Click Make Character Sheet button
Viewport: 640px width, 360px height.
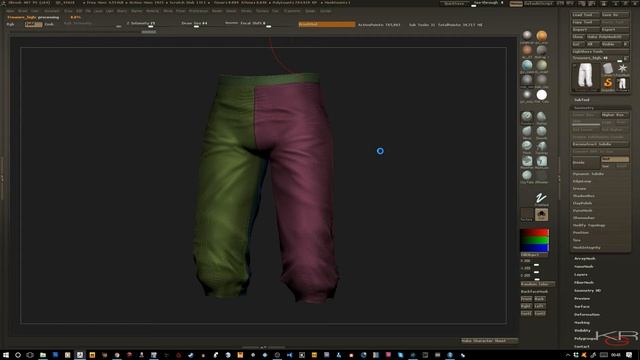[x=489, y=340]
